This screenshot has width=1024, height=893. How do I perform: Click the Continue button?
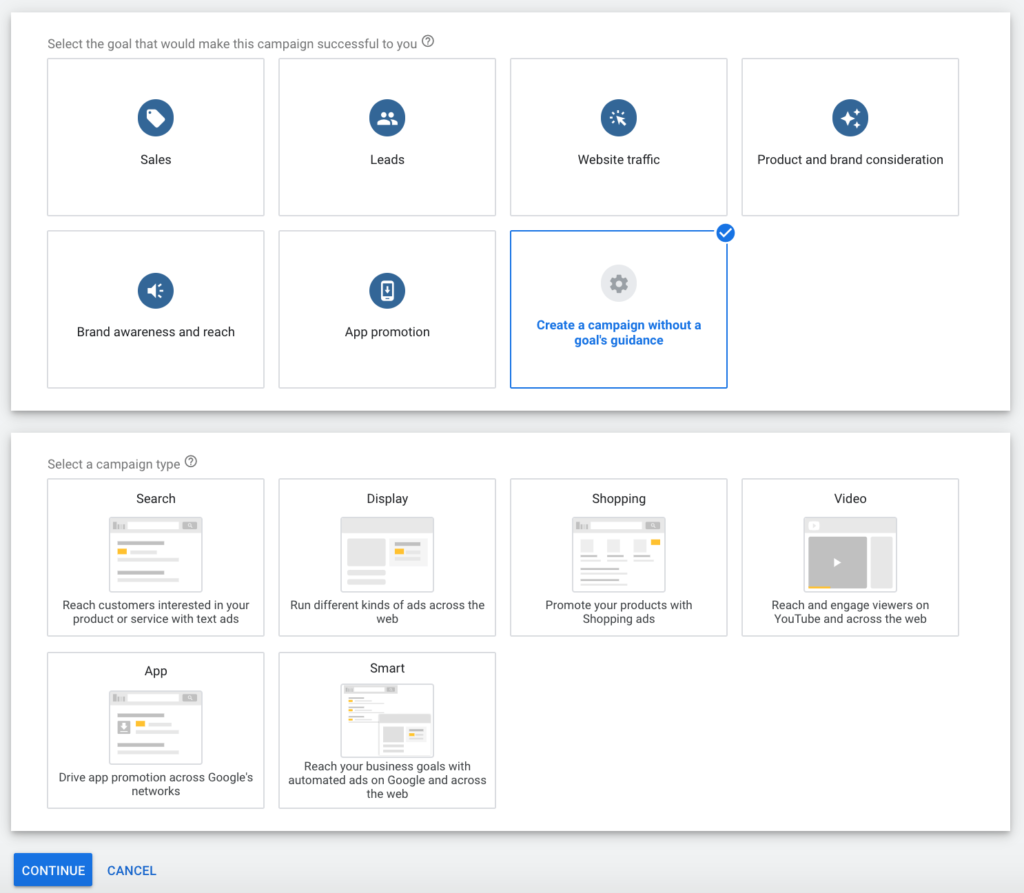53,870
